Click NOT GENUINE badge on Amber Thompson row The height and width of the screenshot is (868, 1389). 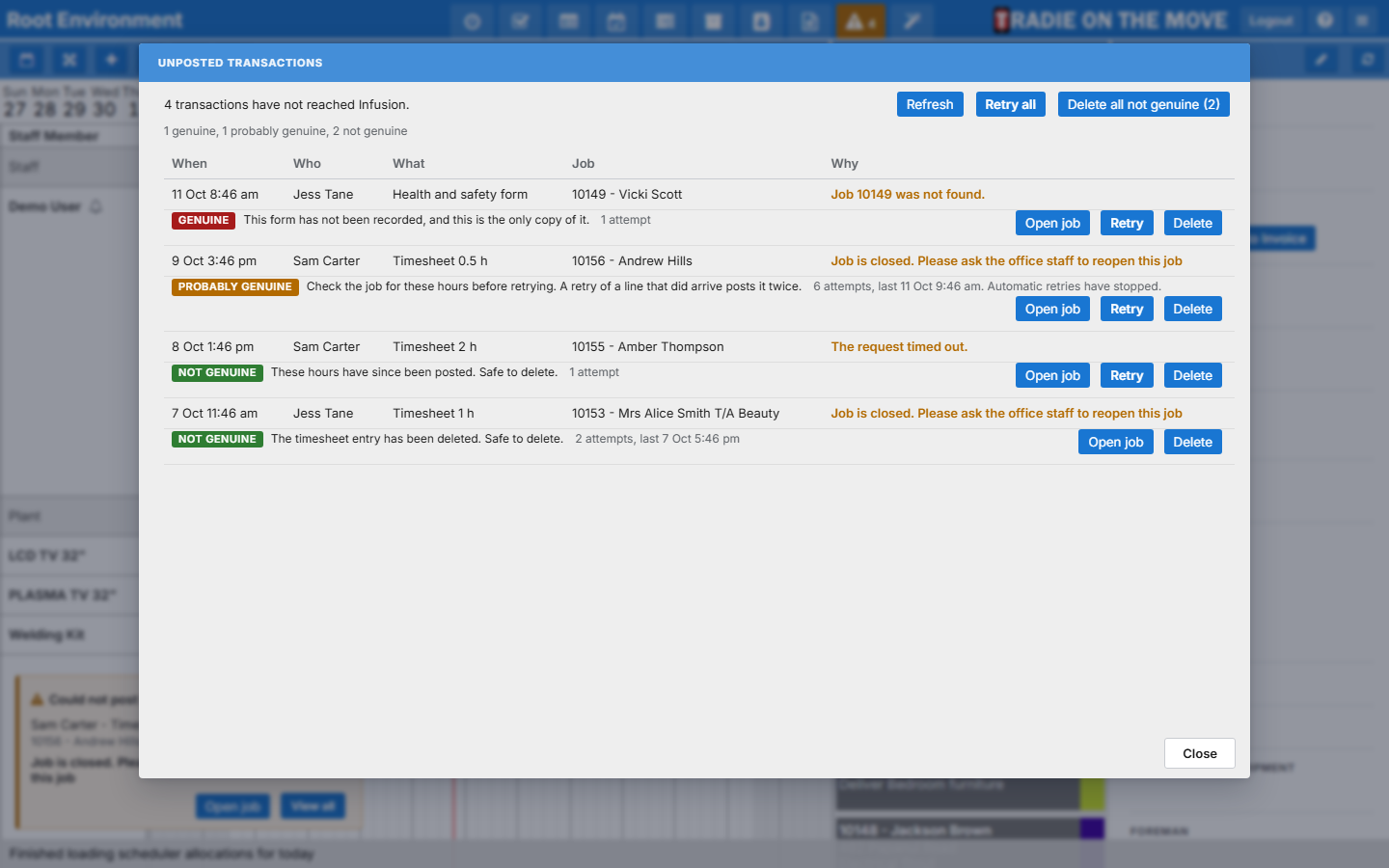point(217,372)
